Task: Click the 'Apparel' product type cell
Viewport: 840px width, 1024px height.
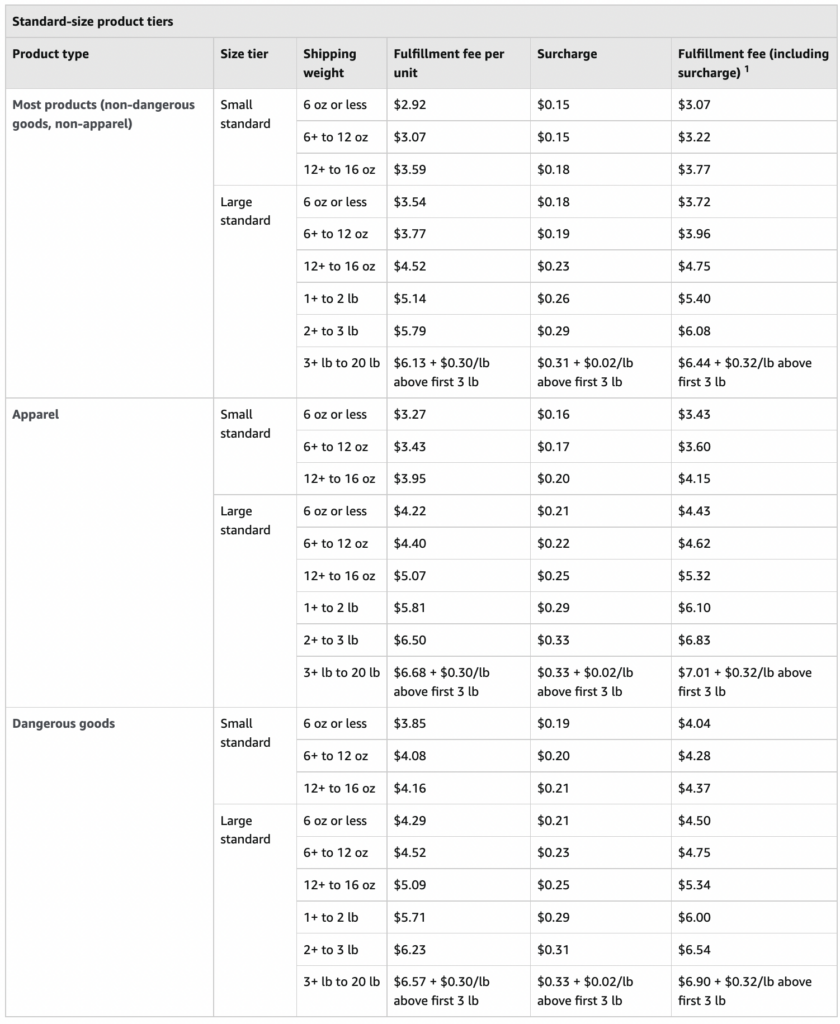Action: [35, 414]
